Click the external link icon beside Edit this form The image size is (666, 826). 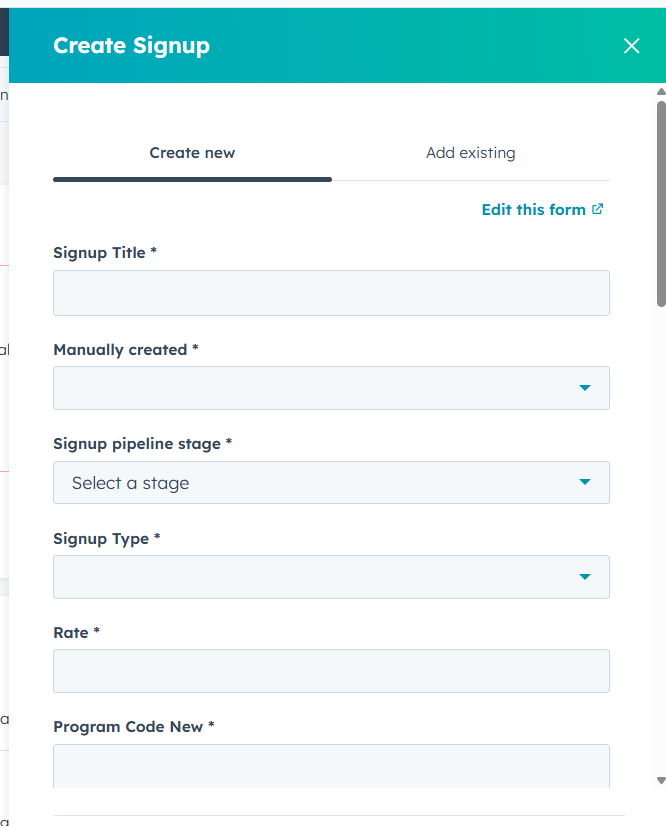(x=598, y=209)
